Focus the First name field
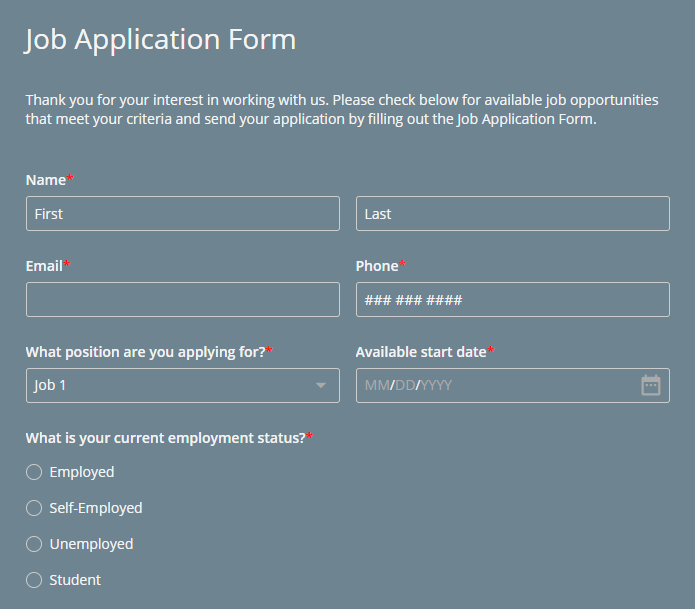The height and width of the screenshot is (609, 695). pos(183,213)
